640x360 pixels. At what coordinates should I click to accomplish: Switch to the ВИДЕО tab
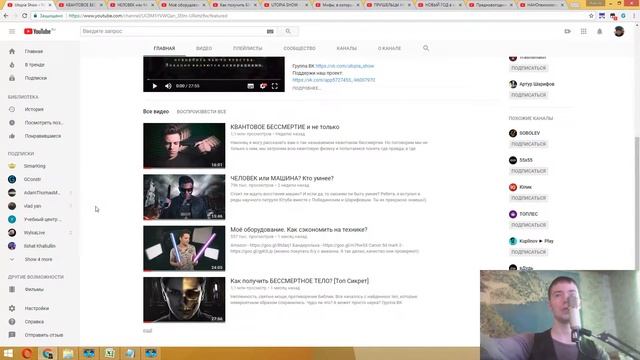204,48
